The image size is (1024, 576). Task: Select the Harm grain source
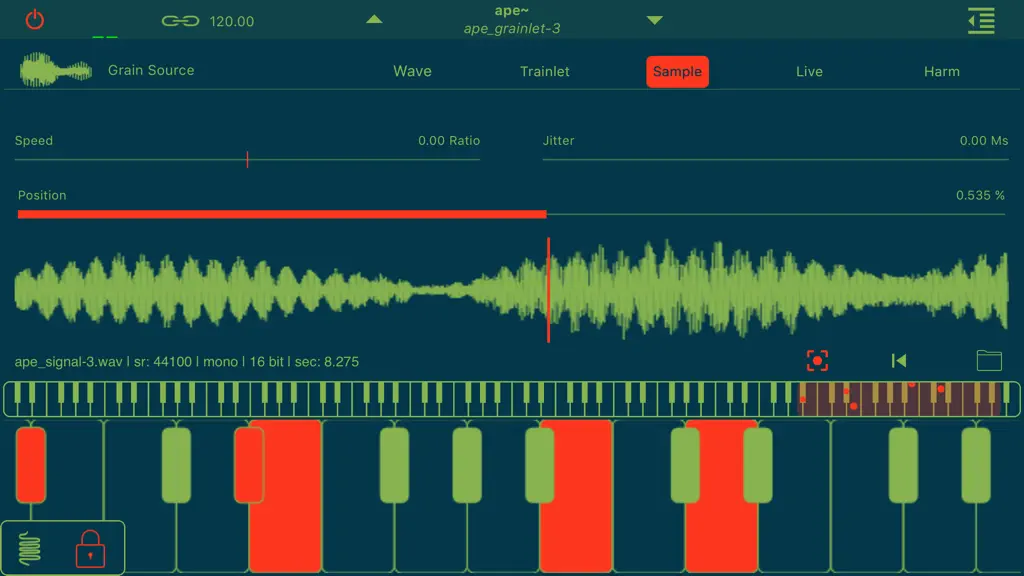click(942, 71)
